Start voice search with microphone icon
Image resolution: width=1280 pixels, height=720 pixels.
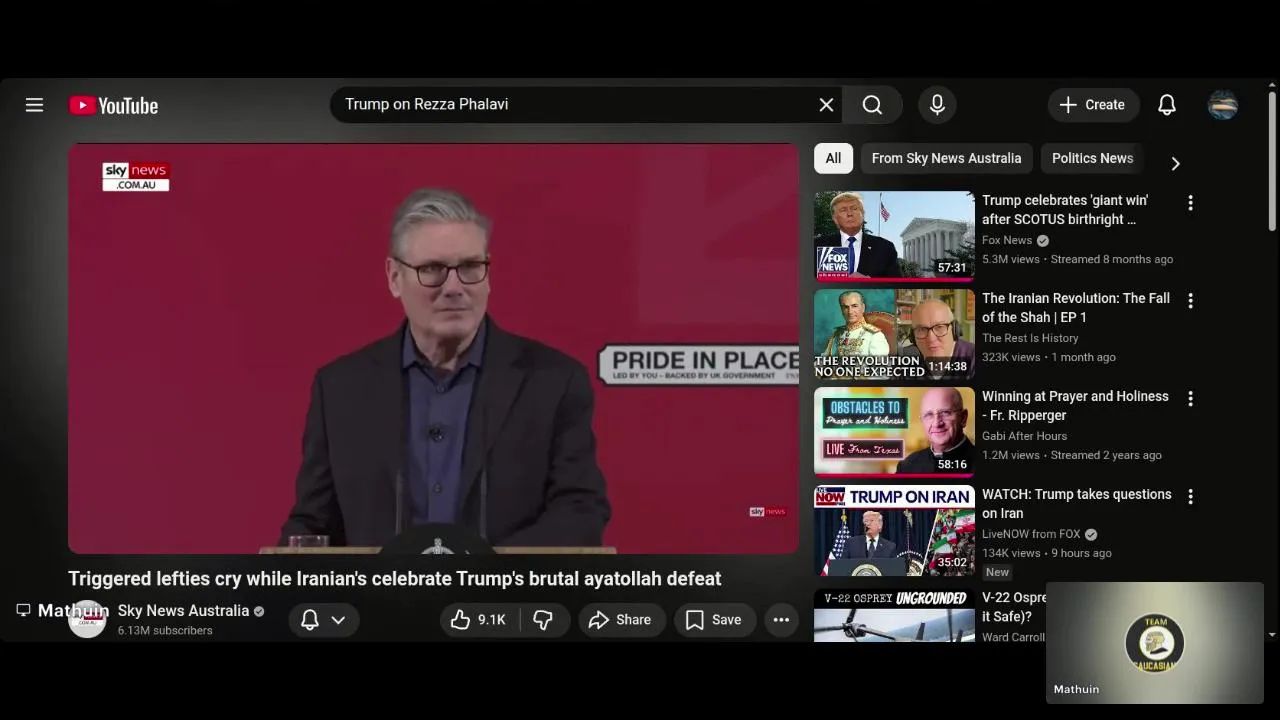(937, 105)
